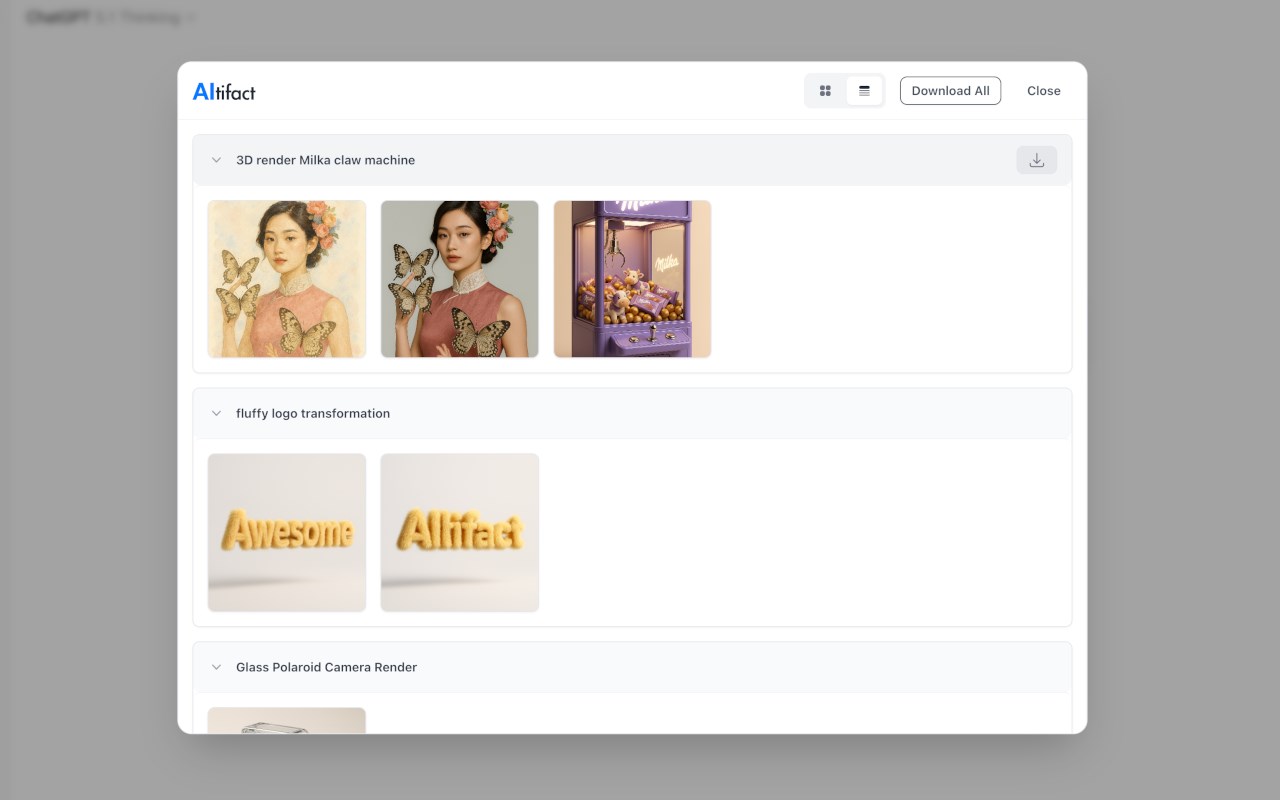This screenshot has width=1280, height=800.
Task: Open the ChatGPT model selector in background
Action: 110,17
